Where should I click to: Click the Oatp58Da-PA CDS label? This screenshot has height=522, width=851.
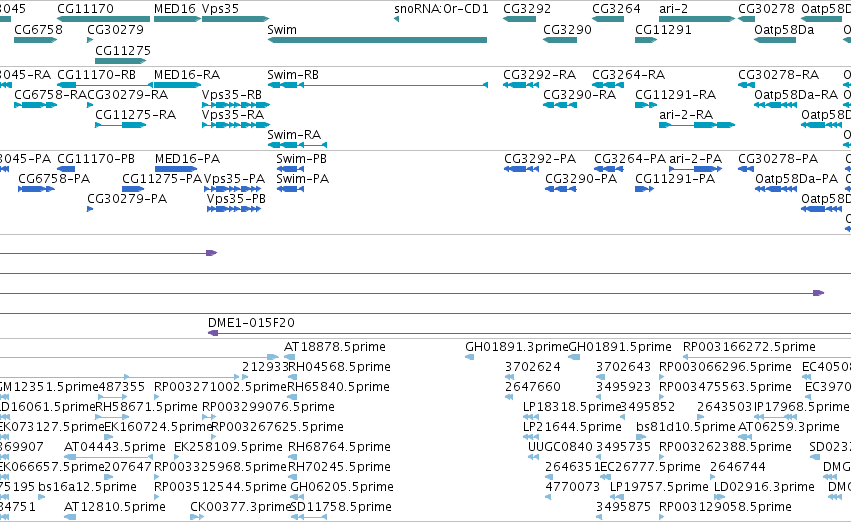tap(796, 179)
